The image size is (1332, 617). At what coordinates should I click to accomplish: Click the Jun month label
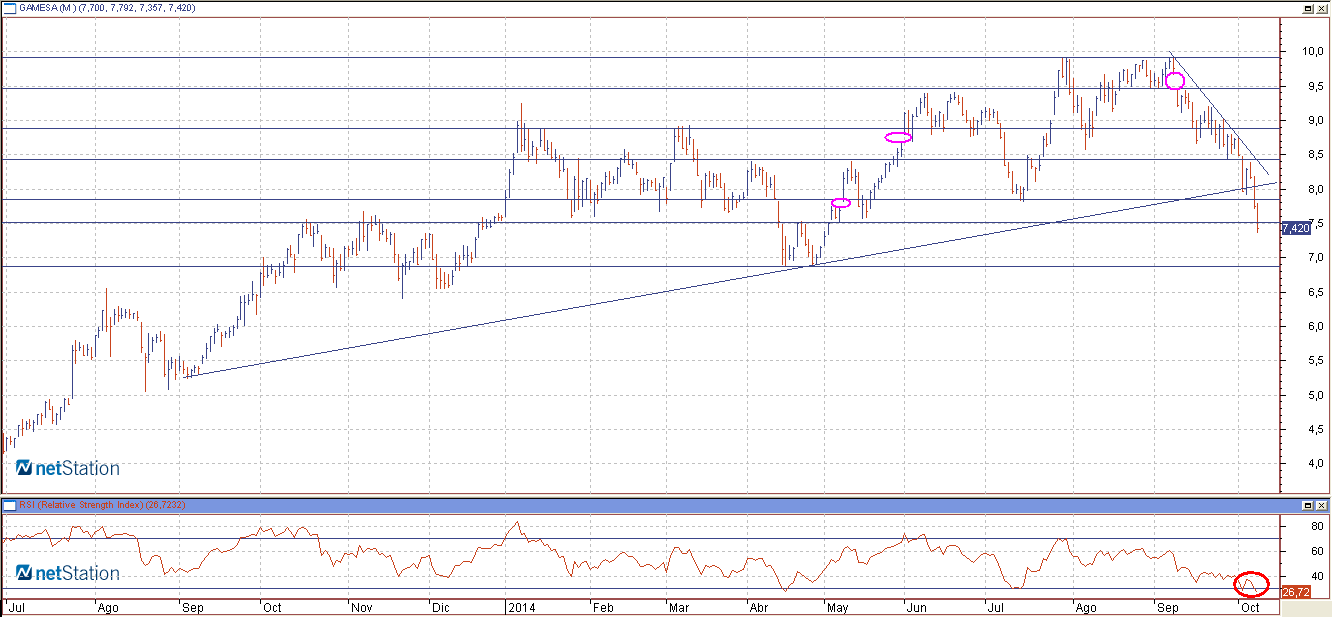(916, 607)
